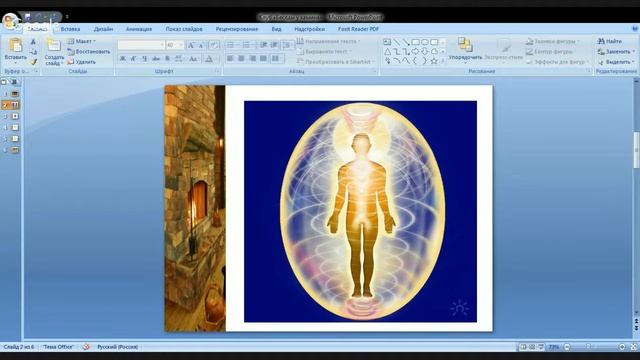Viewport: 640px width, 360px height.
Task: Expand the shapes gallery more arrow
Action: point(443,61)
